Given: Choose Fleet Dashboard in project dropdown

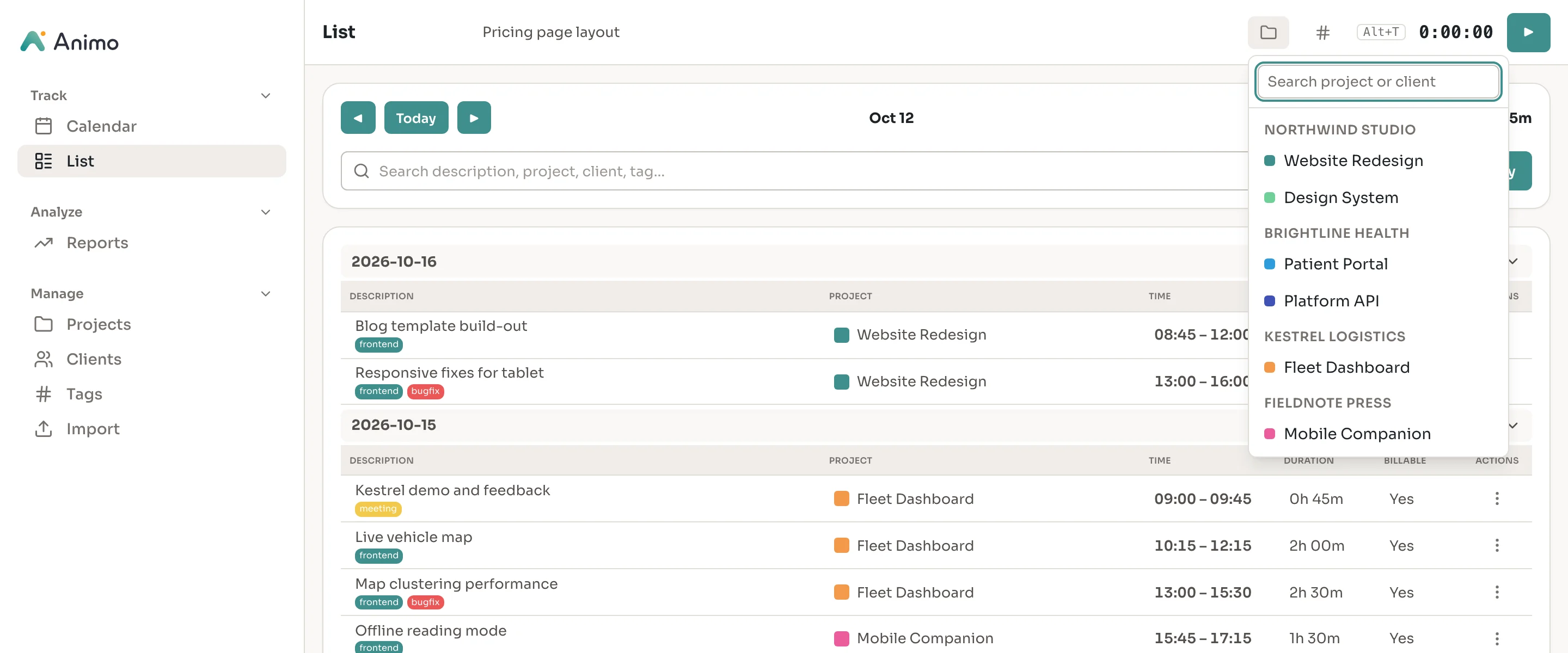Looking at the screenshot, I should pyautogui.click(x=1378, y=367).
